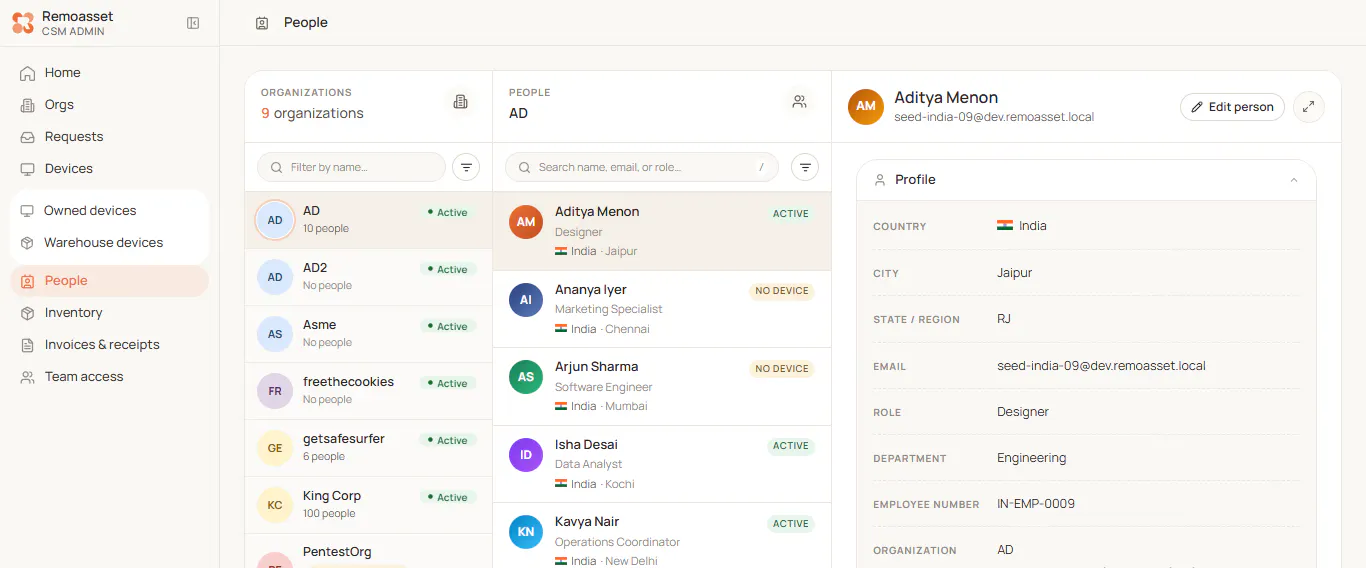Screen dimensions: 1366x568
Task: Go to Team access page
Action: (109, 377)
